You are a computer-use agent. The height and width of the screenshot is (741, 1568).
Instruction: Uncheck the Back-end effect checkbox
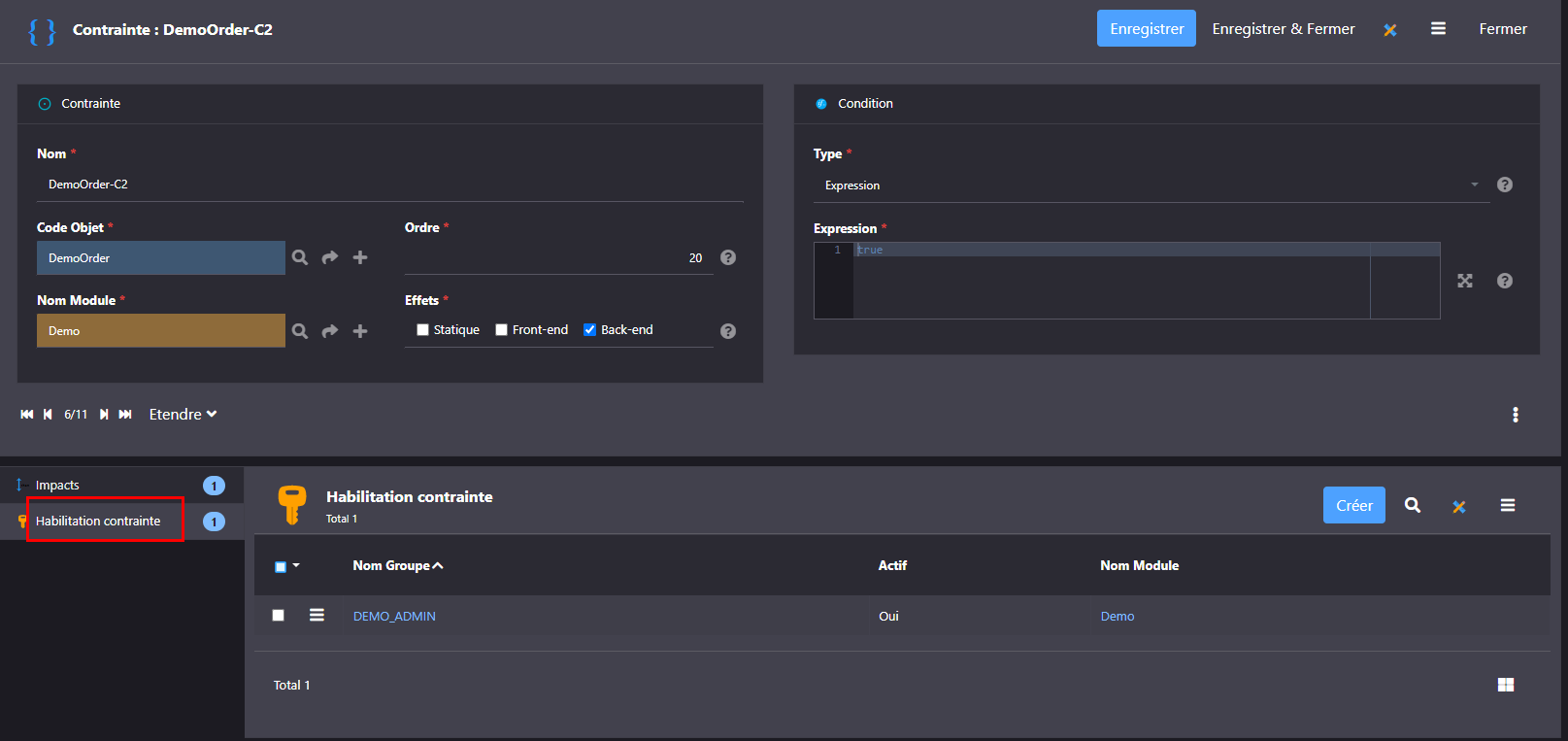[x=589, y=330]
